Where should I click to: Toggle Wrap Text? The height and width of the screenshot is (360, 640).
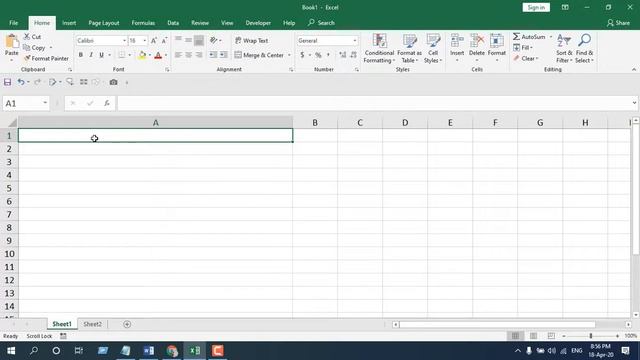[252, 40]
